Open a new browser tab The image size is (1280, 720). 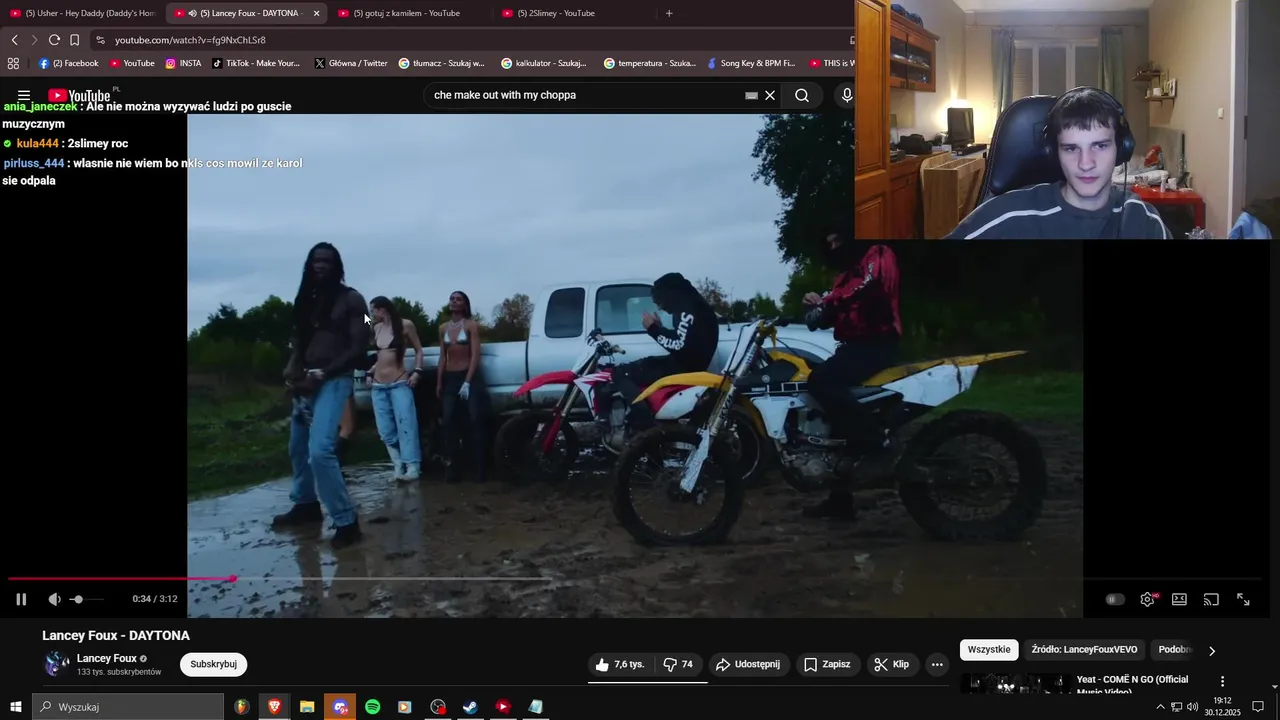669,13
